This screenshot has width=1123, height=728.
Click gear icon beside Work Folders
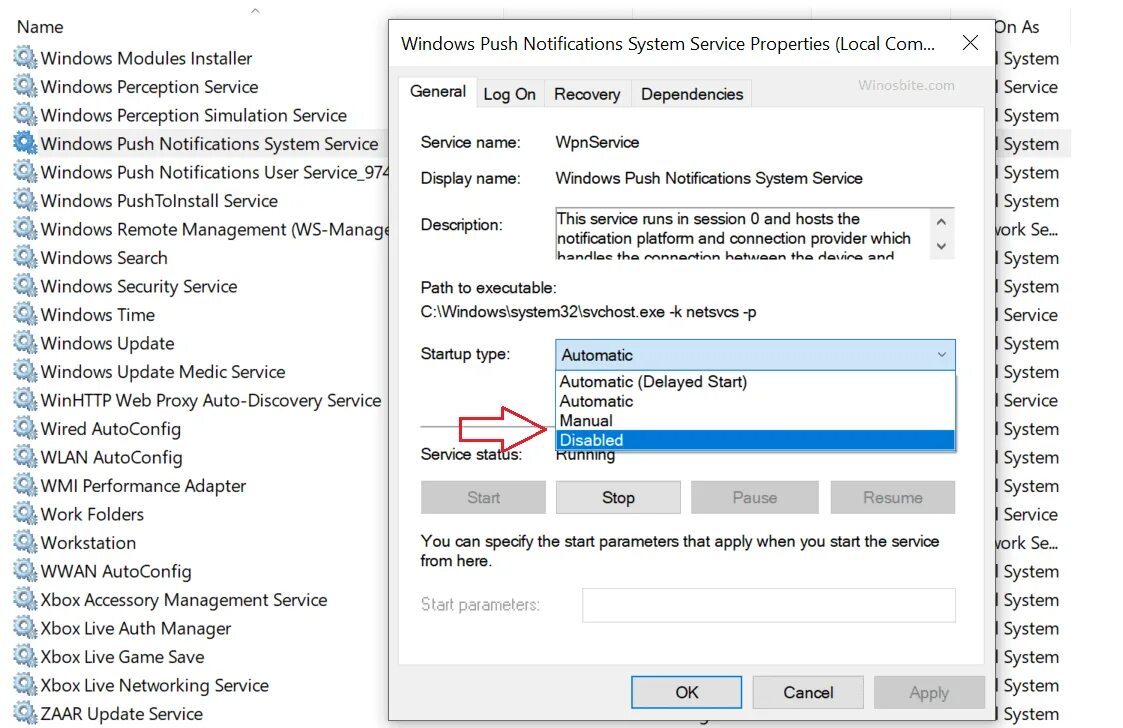coord(25,513)
